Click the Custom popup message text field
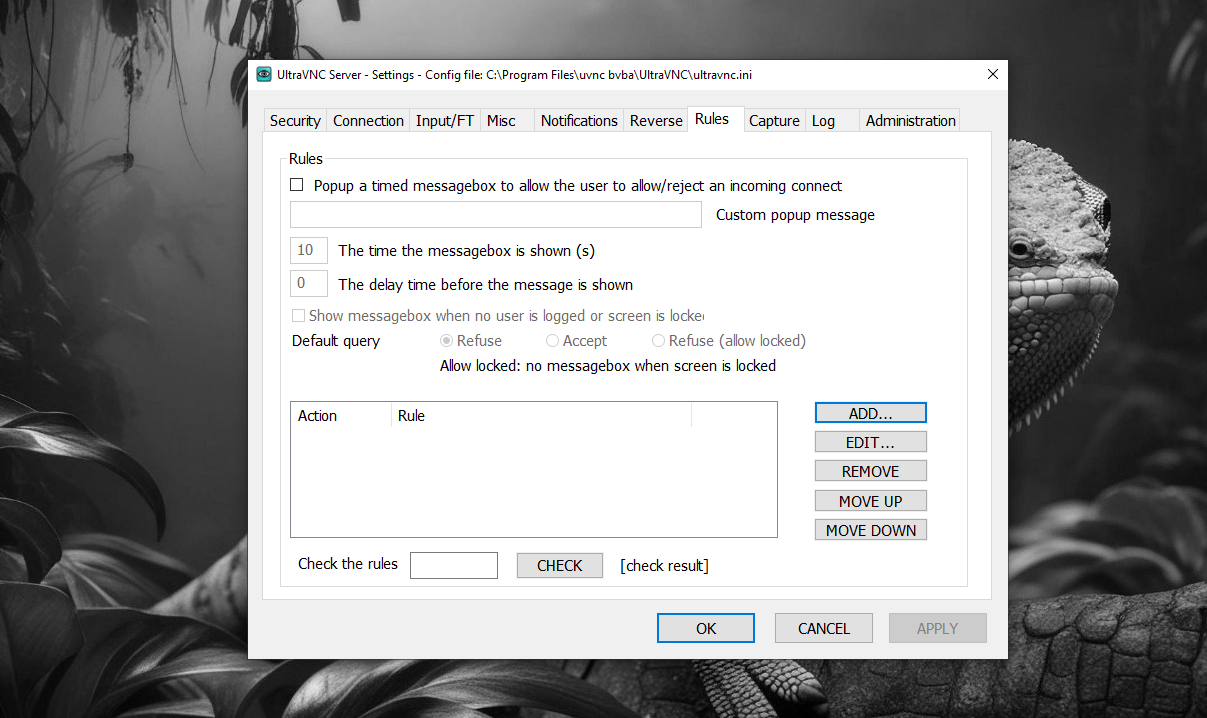The image size is (1207, 718). click(x=496, y=215)
